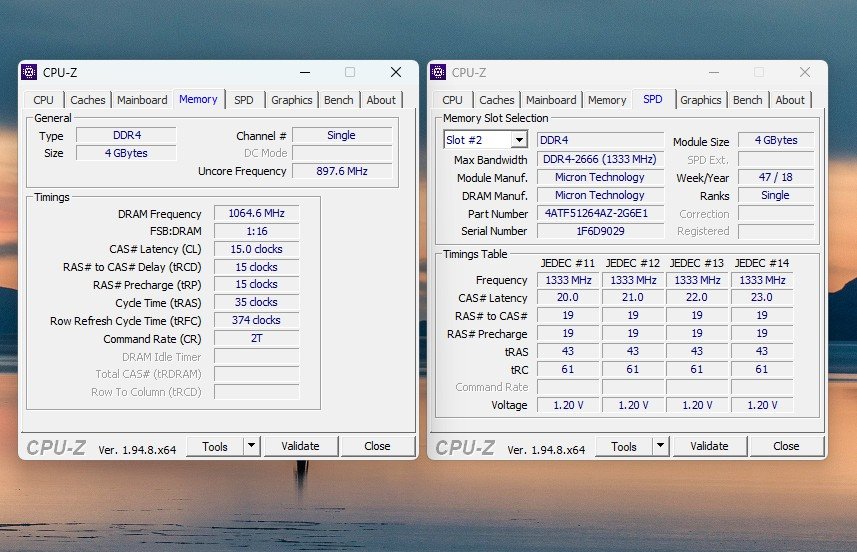
Task: Select the Mainboard tab in the right window
Action: pyautogui.click(x=551, y=100)
